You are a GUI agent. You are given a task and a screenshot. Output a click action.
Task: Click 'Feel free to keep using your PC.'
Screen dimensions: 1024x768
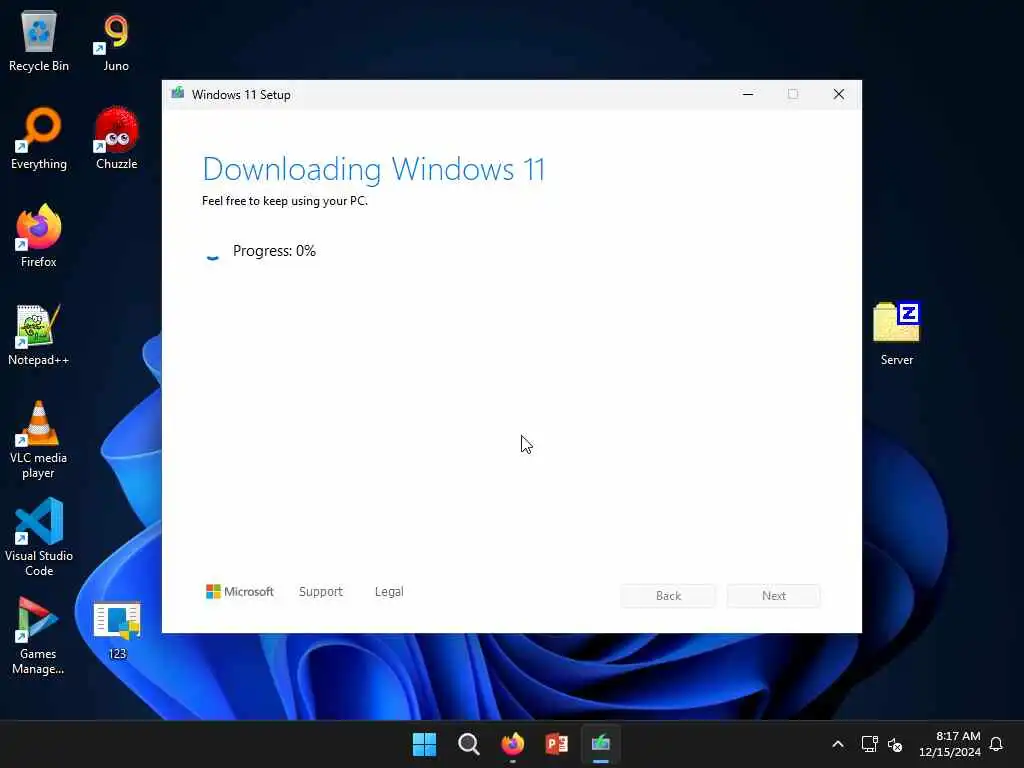tap(285, 201)
